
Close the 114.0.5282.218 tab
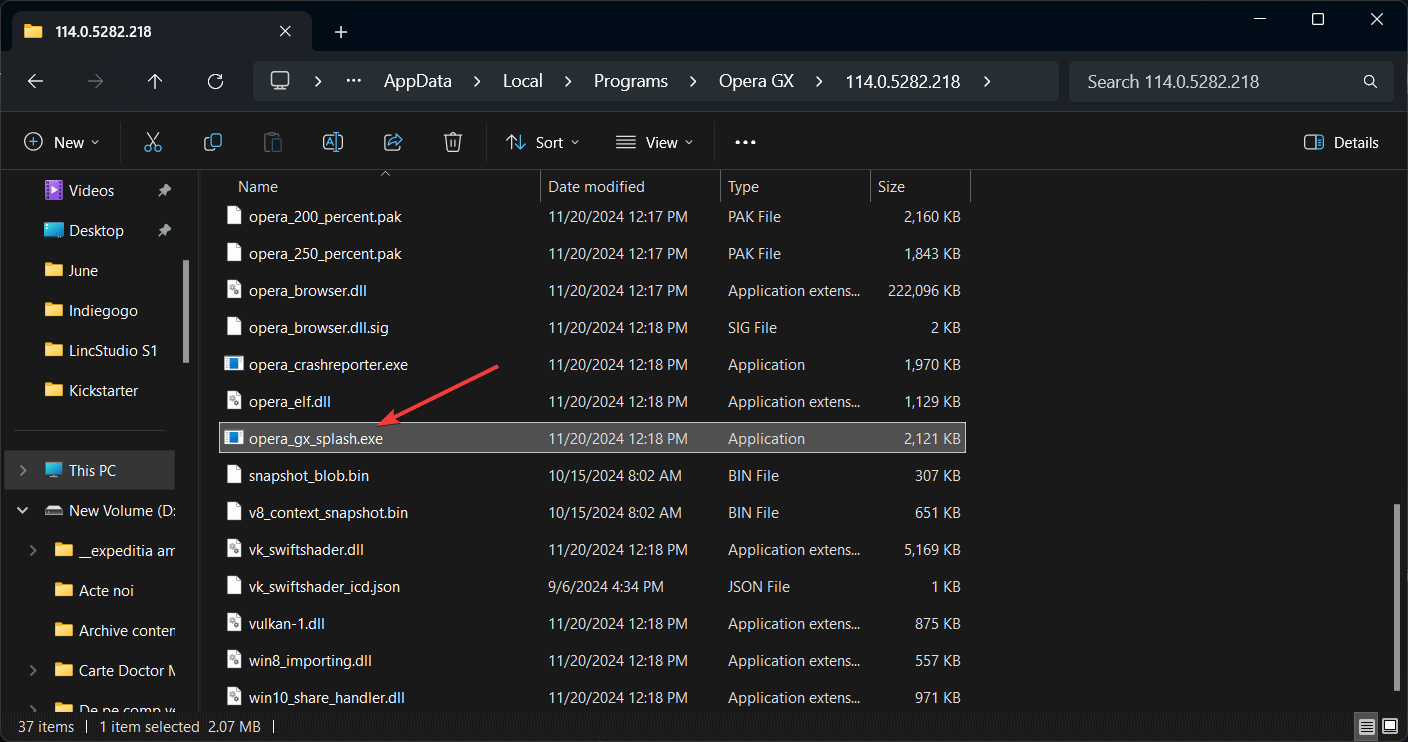(285, 31)
